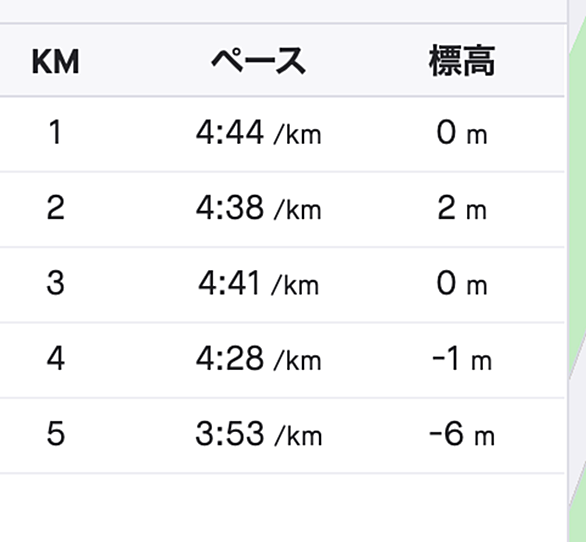586x542 pixels.
Task: Click the 2 m elevation value
Action: click(462, 208)
